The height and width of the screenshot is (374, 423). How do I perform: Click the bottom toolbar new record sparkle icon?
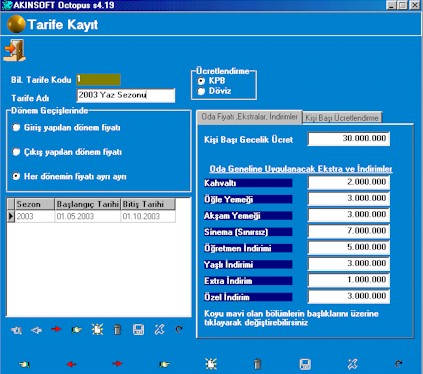(x=211, y=364)
